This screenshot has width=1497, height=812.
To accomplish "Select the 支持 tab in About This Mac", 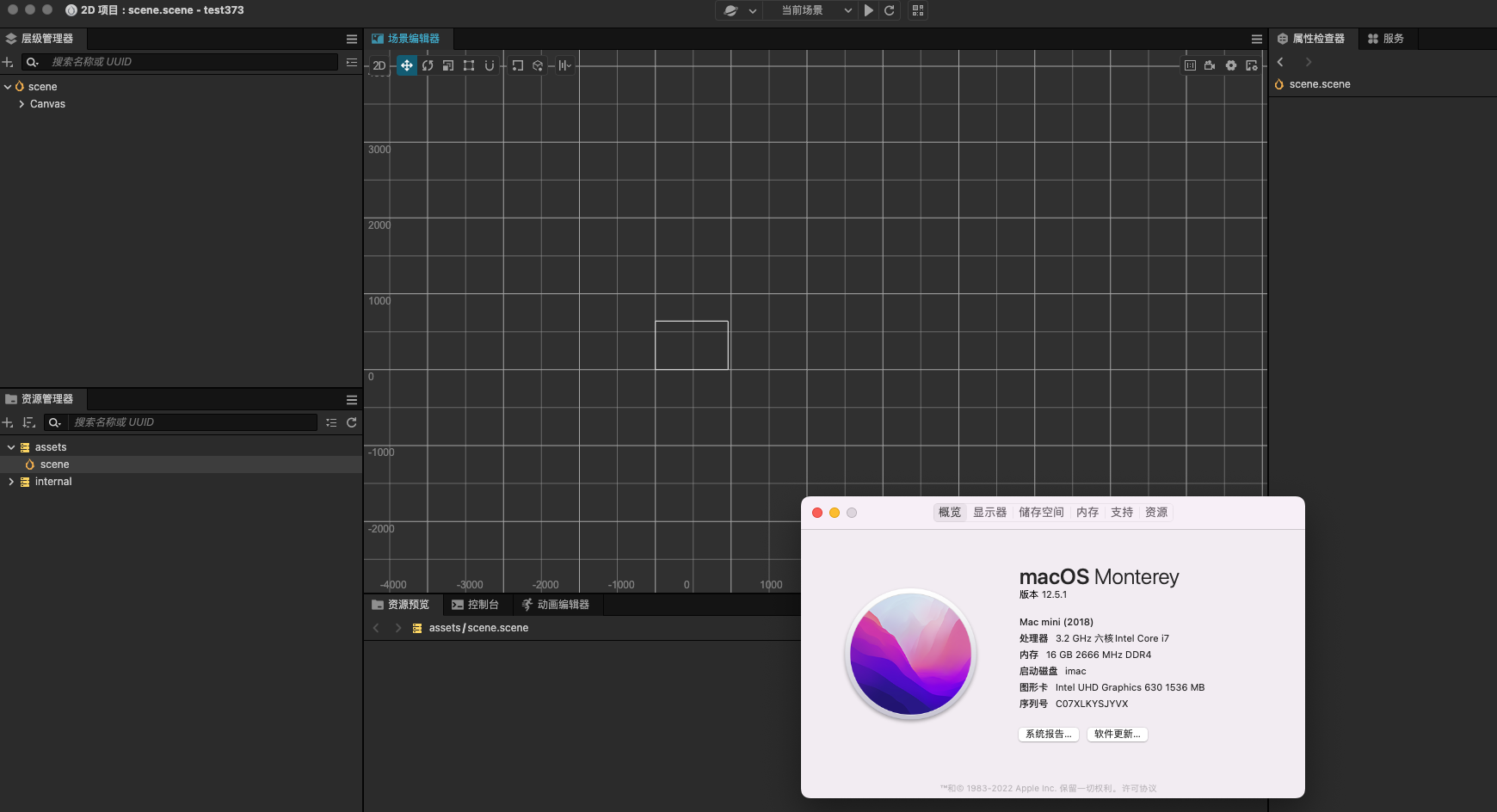I will click(1122, 513).
